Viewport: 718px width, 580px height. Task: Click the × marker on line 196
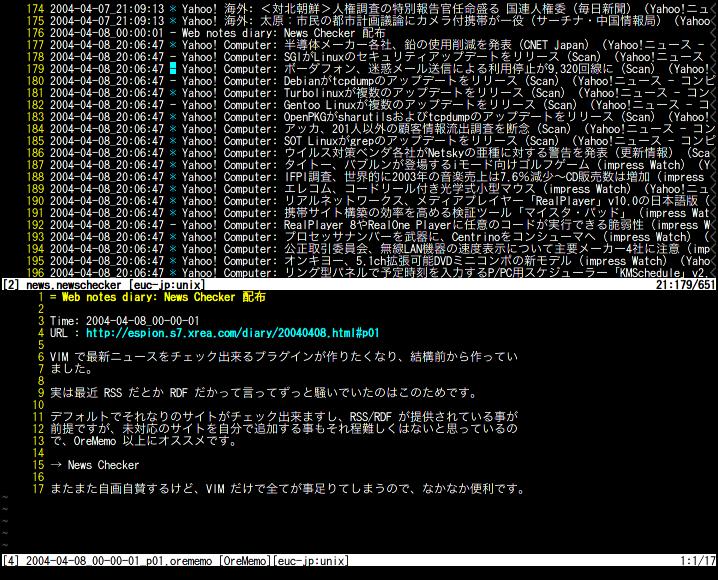pos(173,272)
